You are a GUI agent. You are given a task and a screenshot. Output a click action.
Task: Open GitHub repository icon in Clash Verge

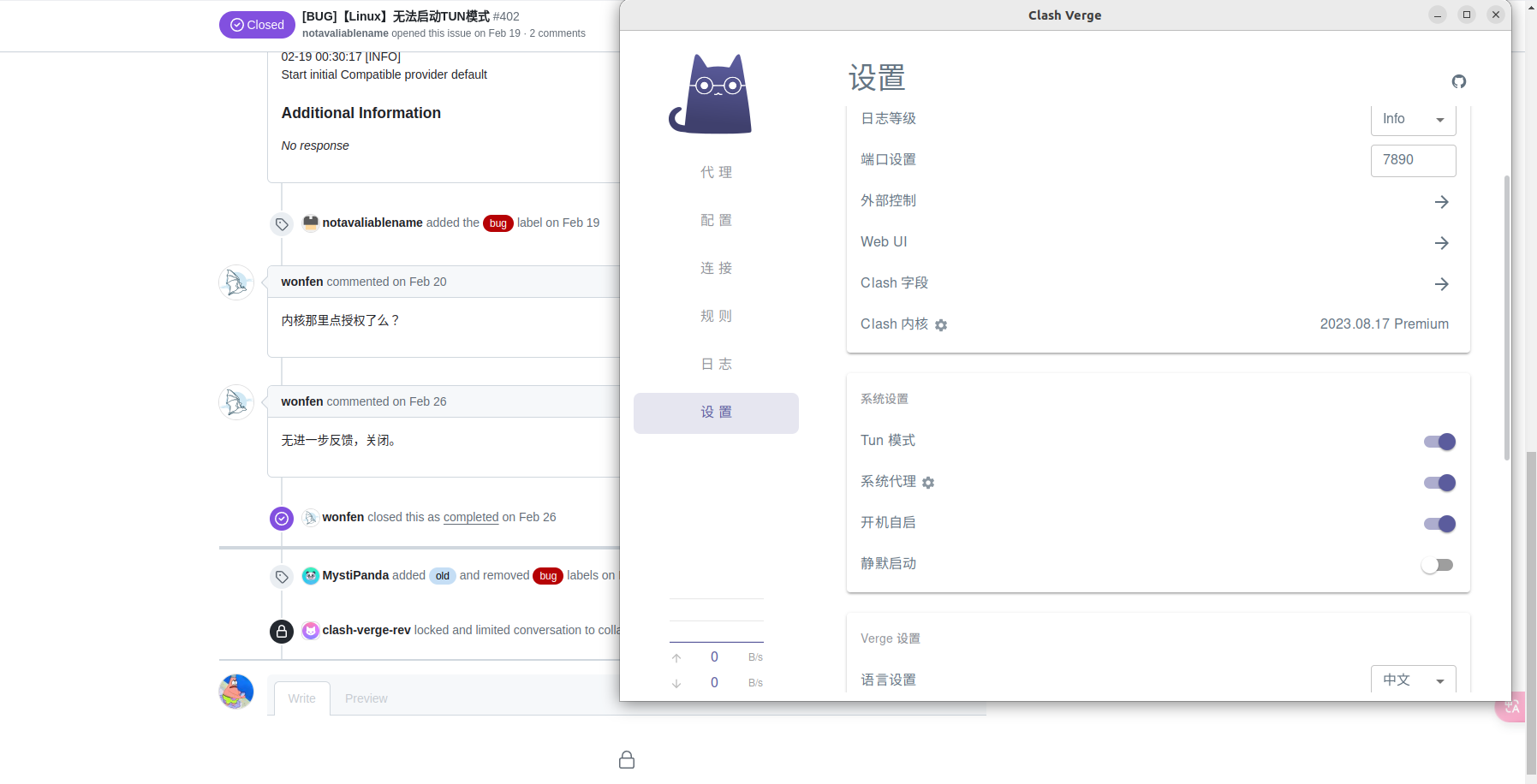click(1459, 81)
